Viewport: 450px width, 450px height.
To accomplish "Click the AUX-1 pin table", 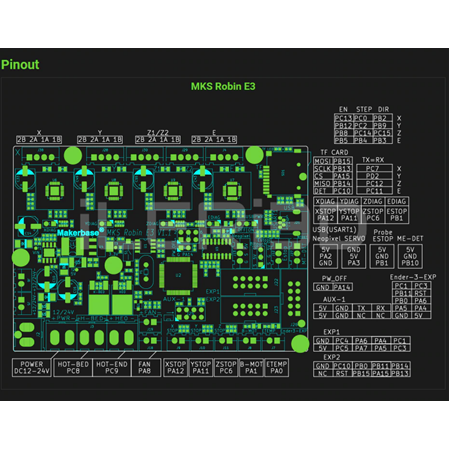I will [352, 311].
